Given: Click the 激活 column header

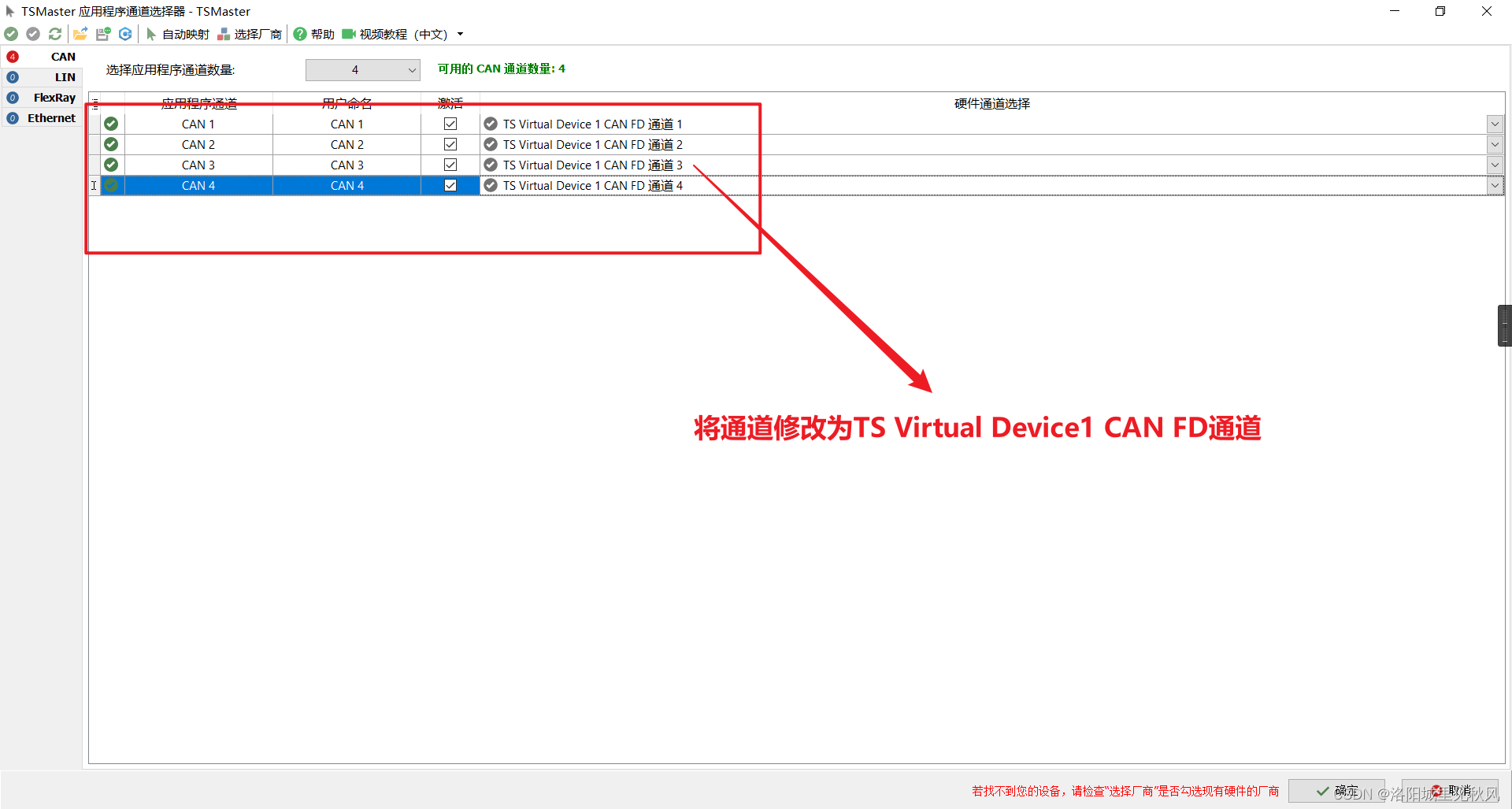Looking at the screenshot, I should coord(450,103).
